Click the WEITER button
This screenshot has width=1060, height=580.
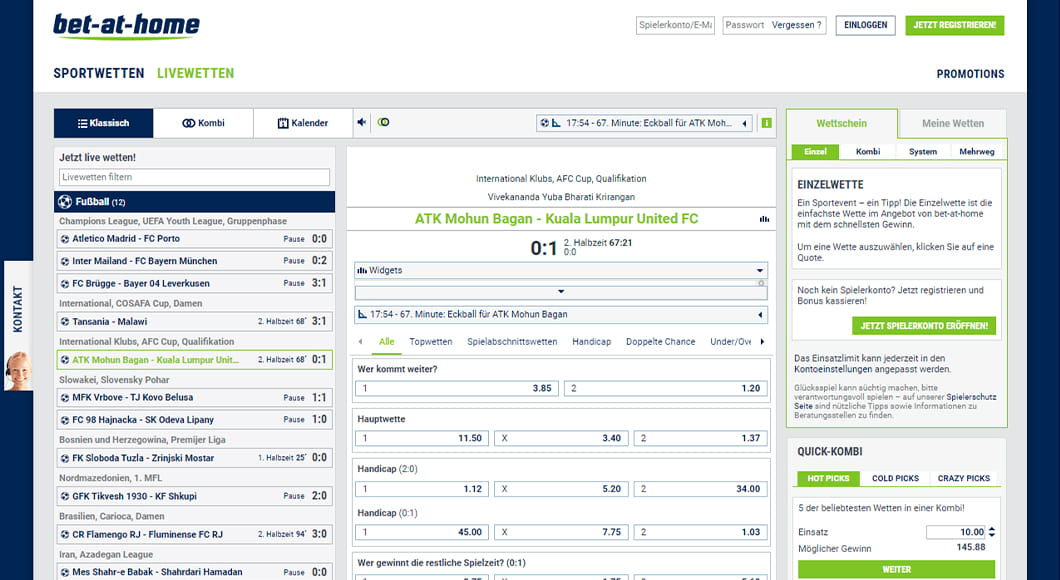[x=896, y=569]
